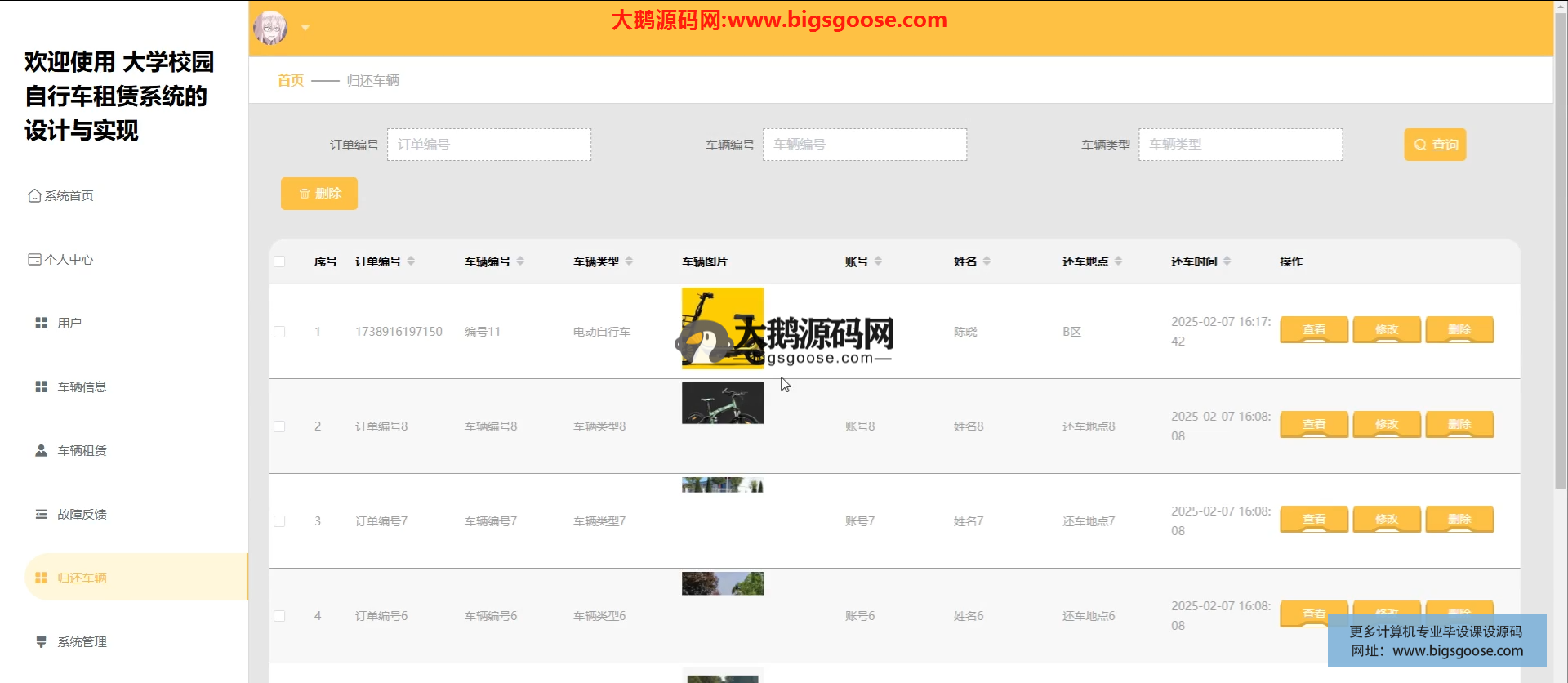The image size is (1568, 683).
Task: Open the dropdown arrow beside avatar
Action: (x=305, y=28)
